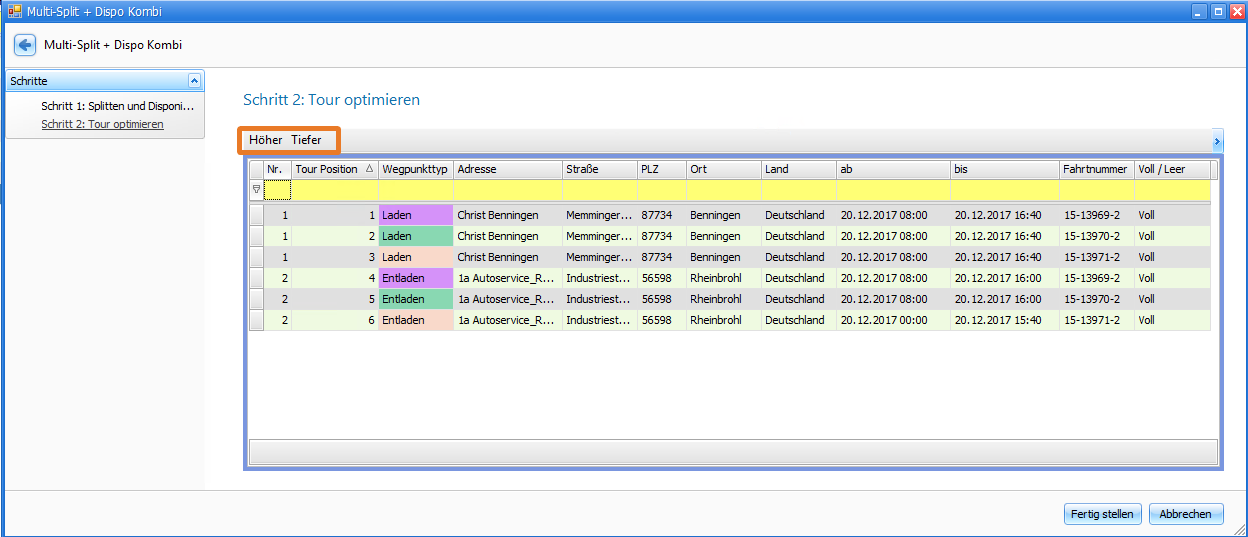Click the application icon in the title bar

14,12
